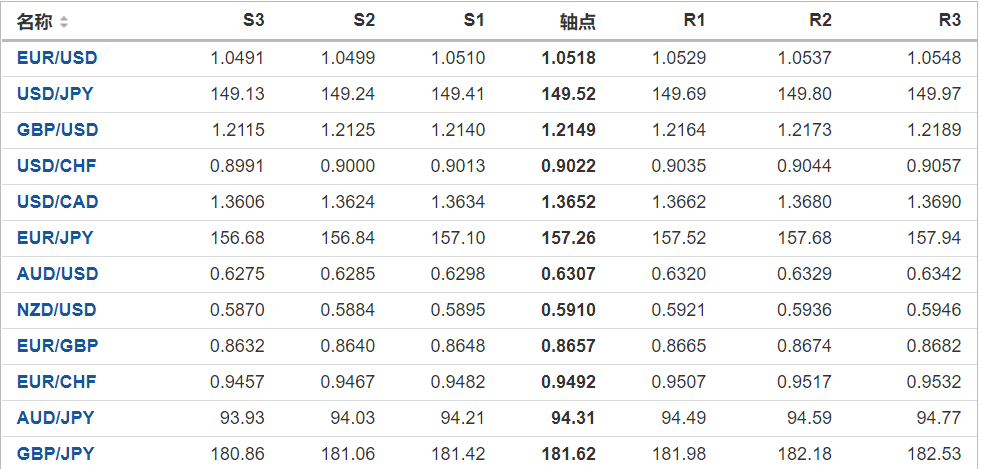Open the AUD/JPY currency pair link
Screen dimensions: 981x469
click(x=55, y=418)
